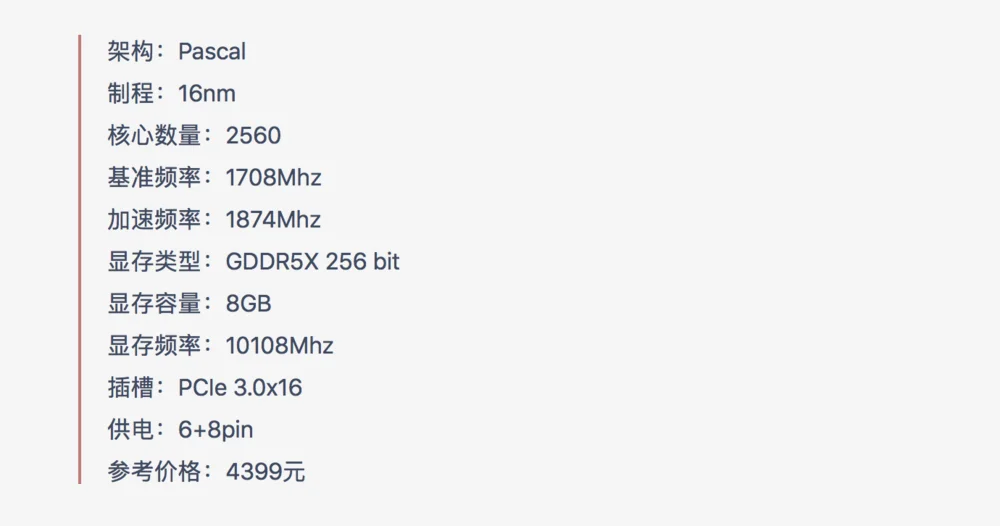Viewport: 1000px width, 526px height.
Task: Click the 8GB value
Action: tap(249, 304)
